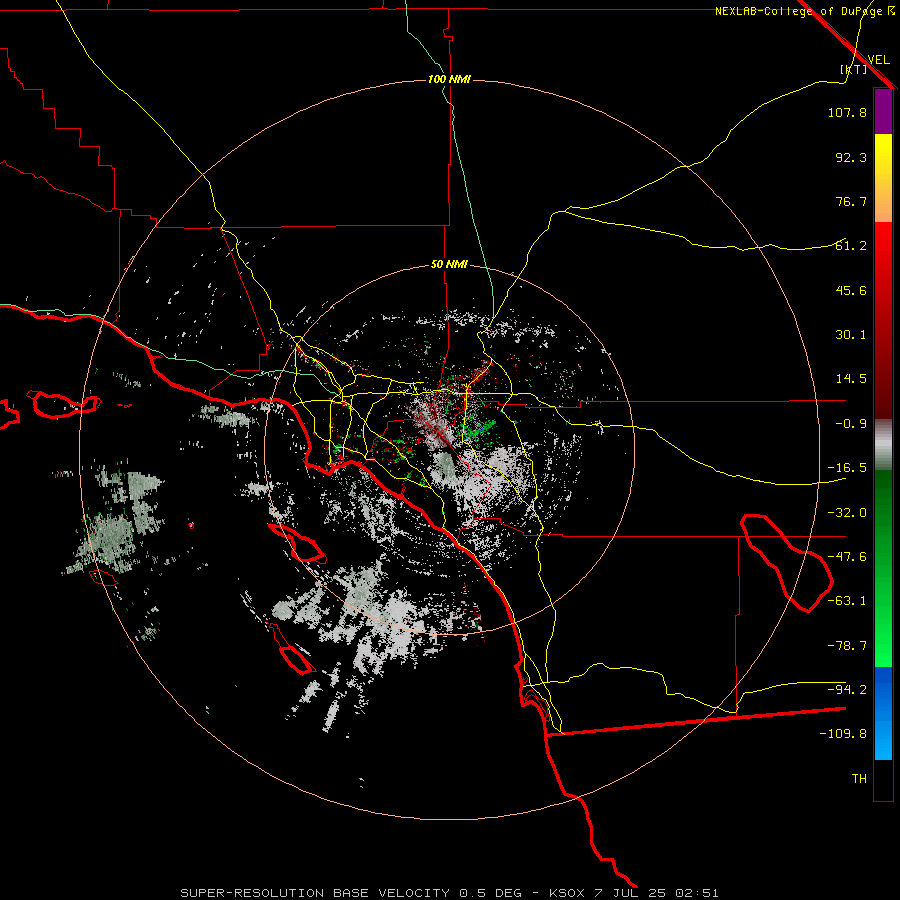Select the -32.0 scale value

point(847,513)
